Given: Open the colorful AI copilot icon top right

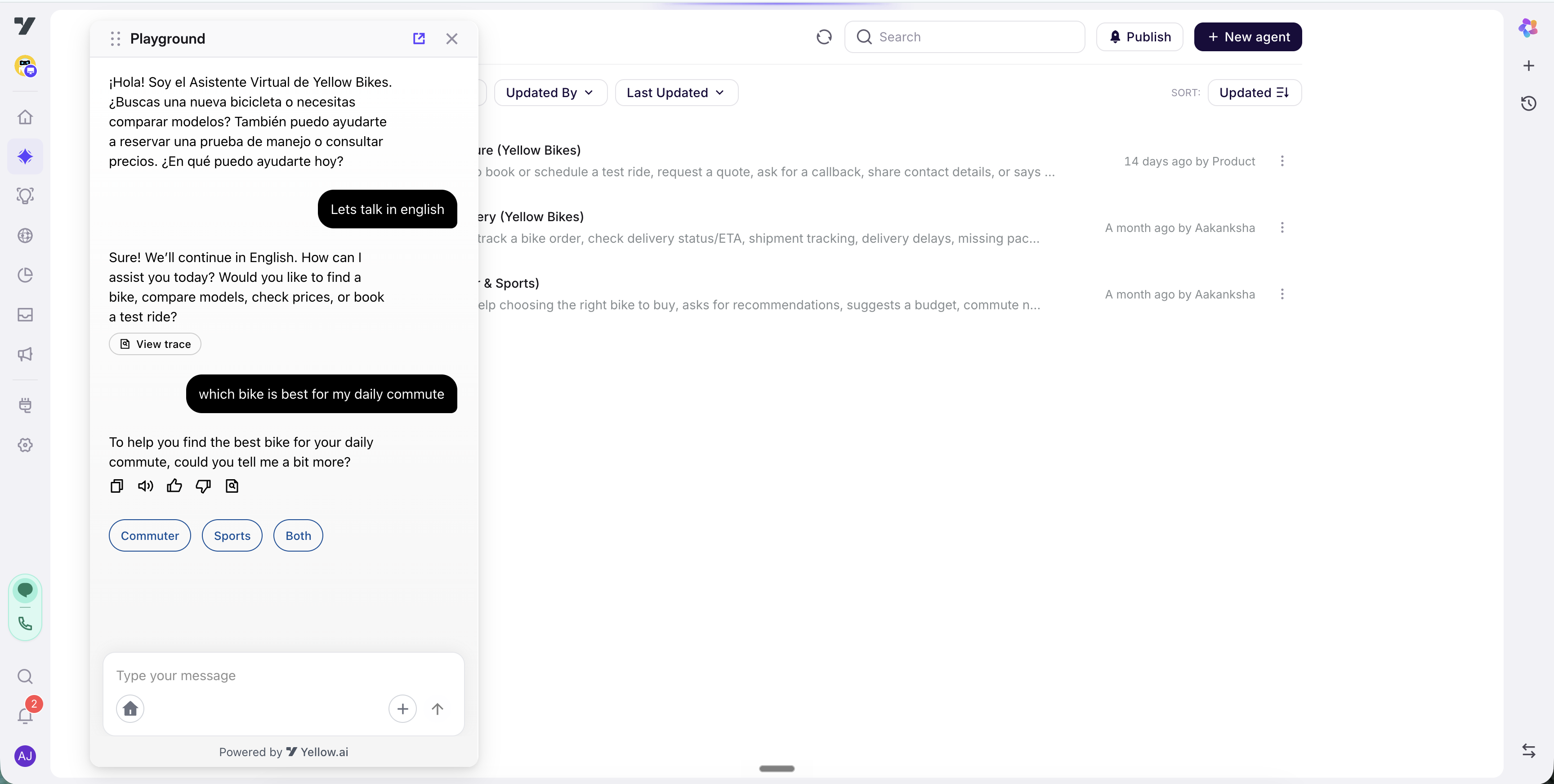Looking at the screenshot, I should [1528, 27].
